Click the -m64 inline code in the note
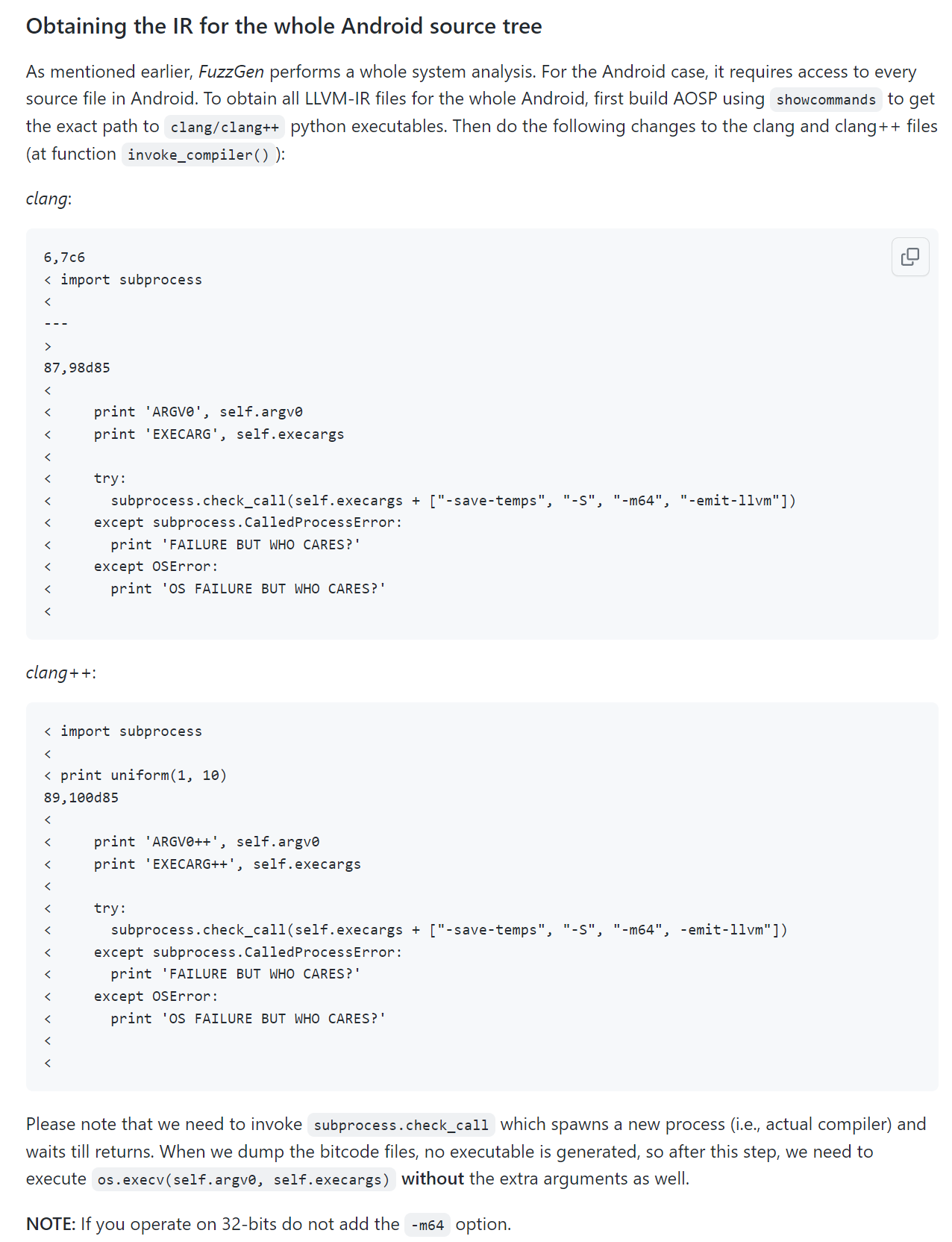Image resolution: width=952 pixels, height=1242 pixels. tap(428, 1225)
